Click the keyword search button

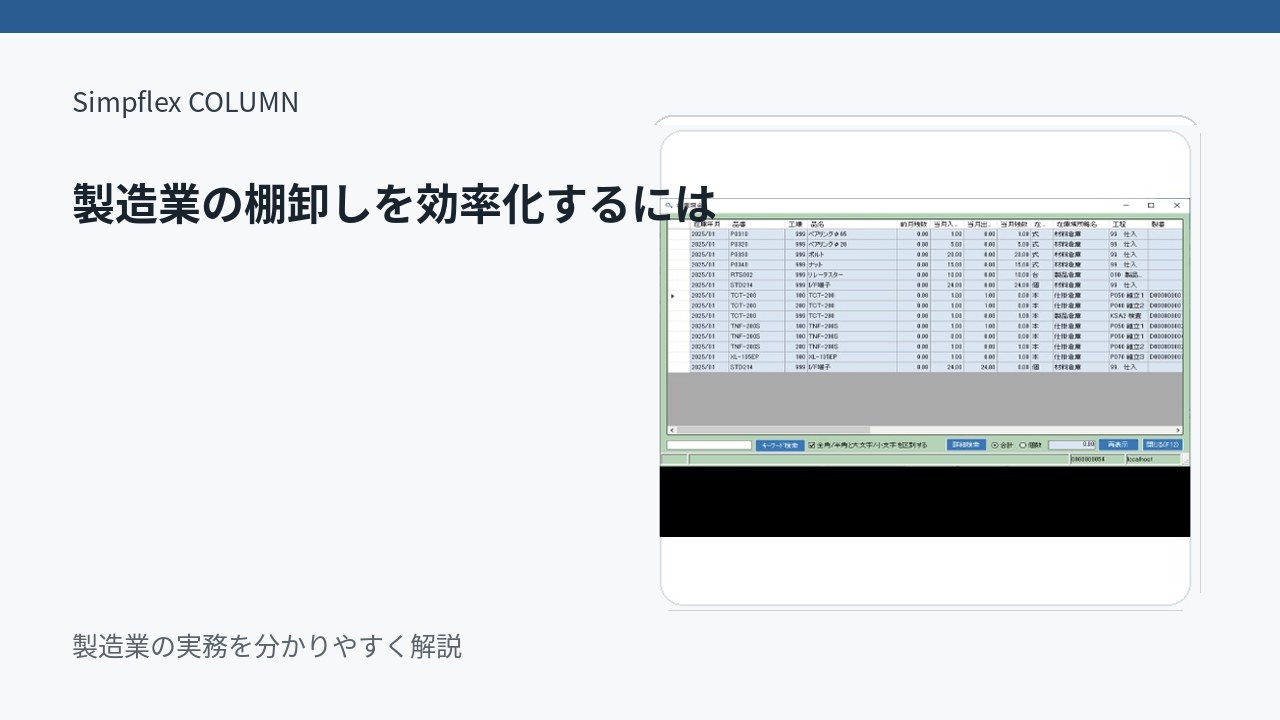click(780, 445)
